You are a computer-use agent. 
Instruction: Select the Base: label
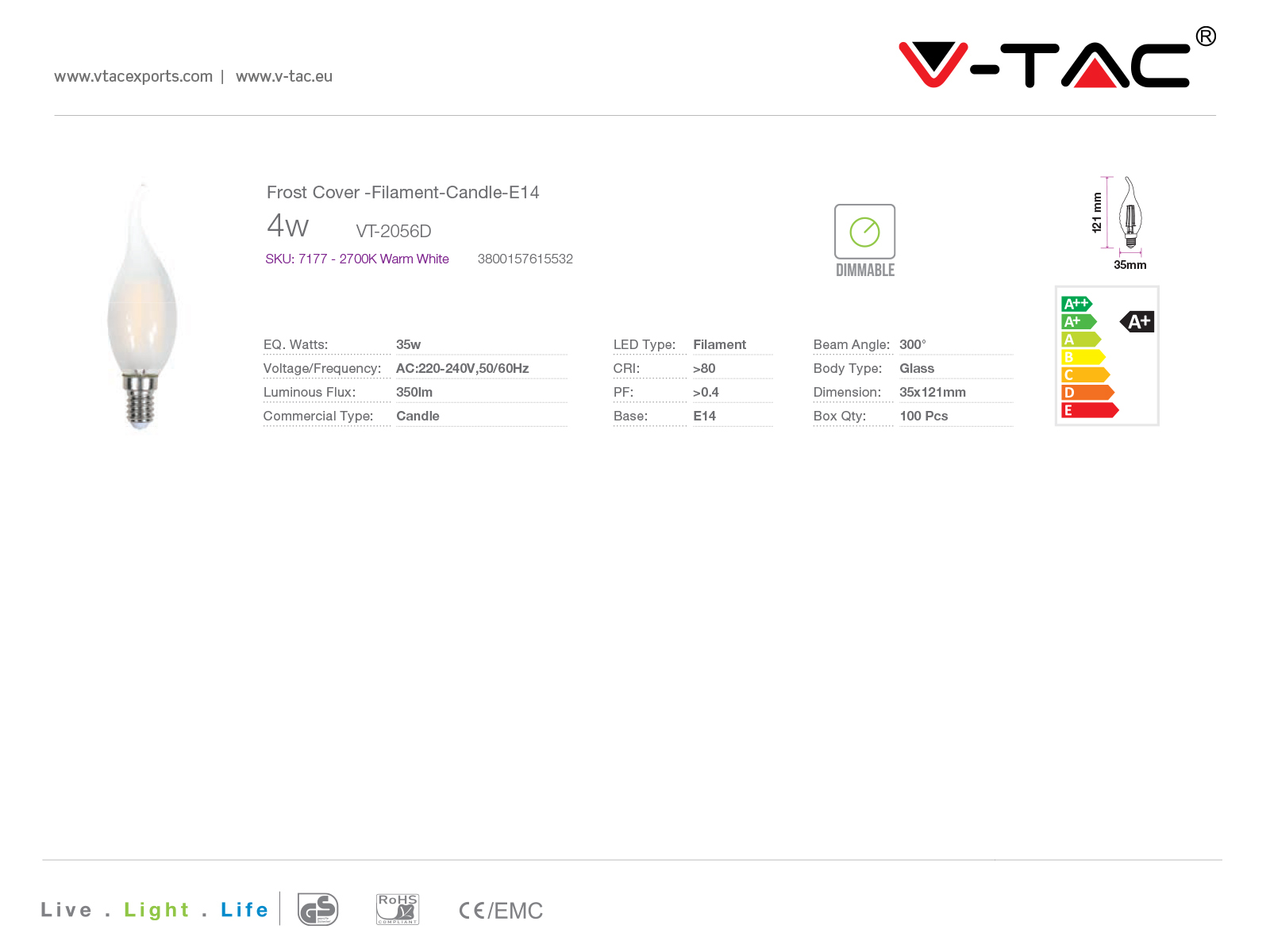point(630,416)
